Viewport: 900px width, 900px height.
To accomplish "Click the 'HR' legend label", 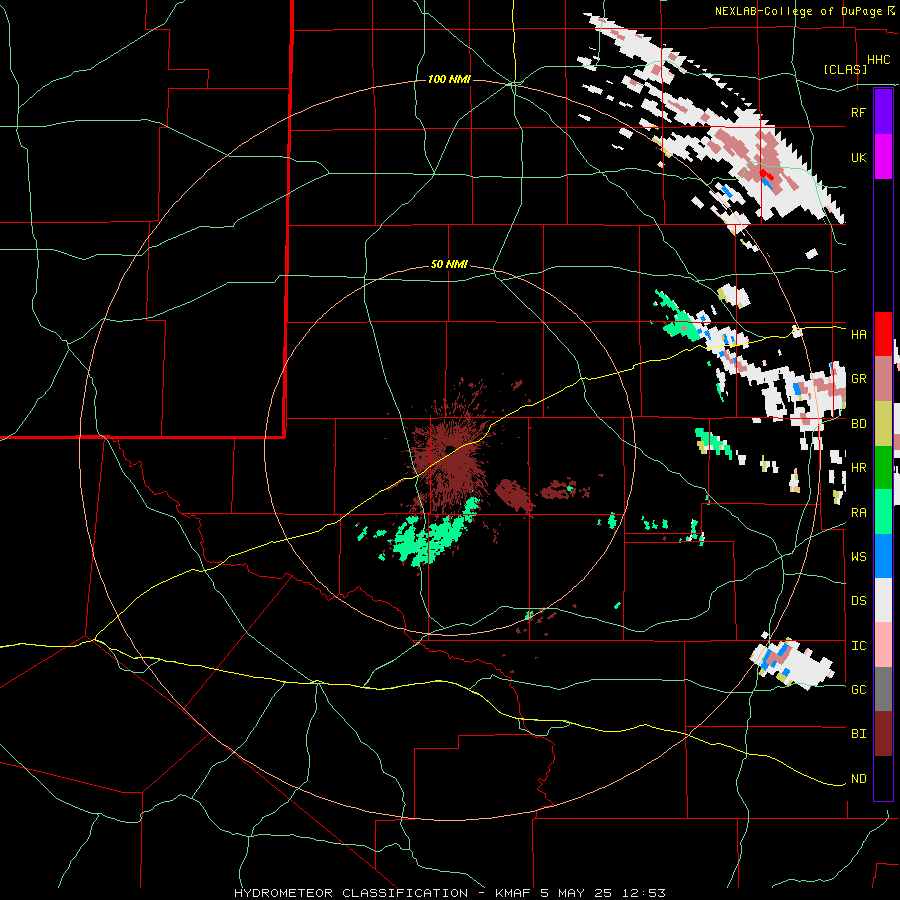I will [x=858, y=468].
